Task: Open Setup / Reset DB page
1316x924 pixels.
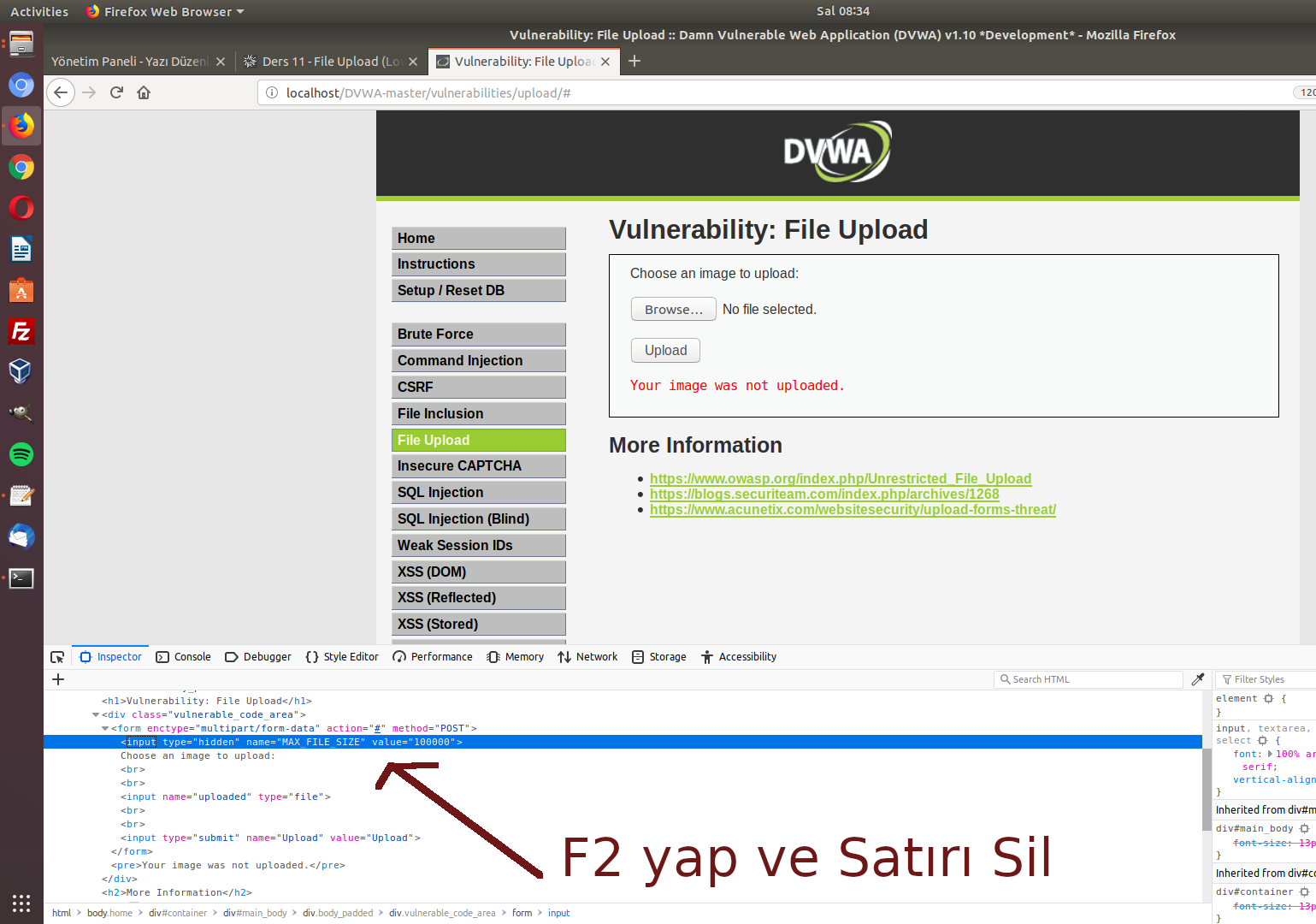Action: pyautogui.click(x=479, y=290)
